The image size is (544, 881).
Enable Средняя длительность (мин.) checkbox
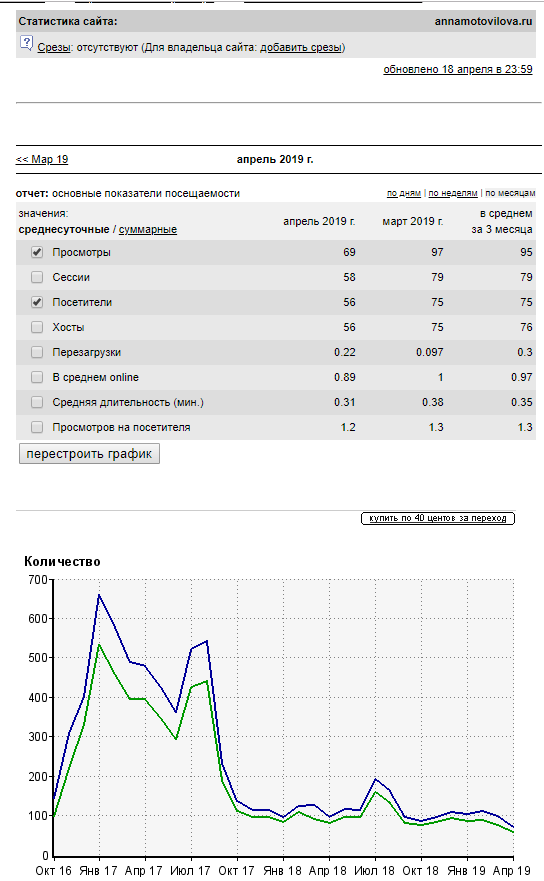37,402
